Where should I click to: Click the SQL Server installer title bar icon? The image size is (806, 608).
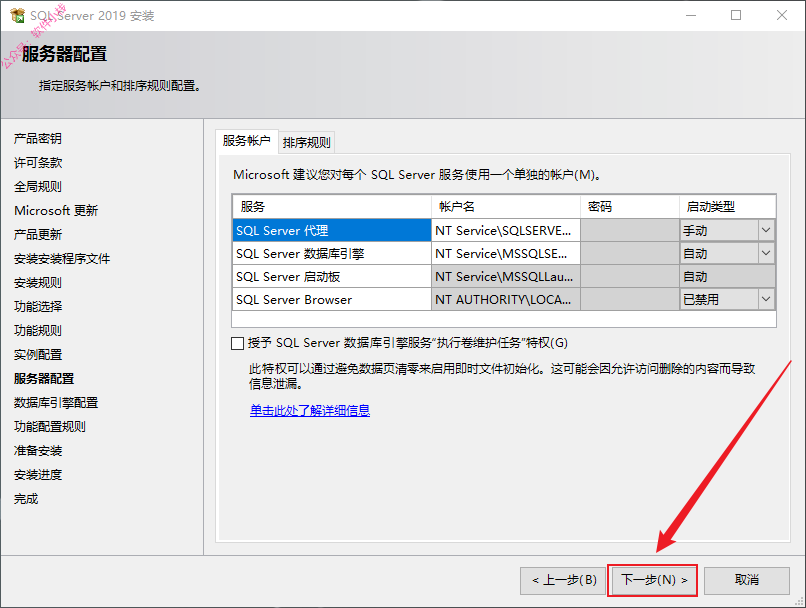(x=17, y=15)
